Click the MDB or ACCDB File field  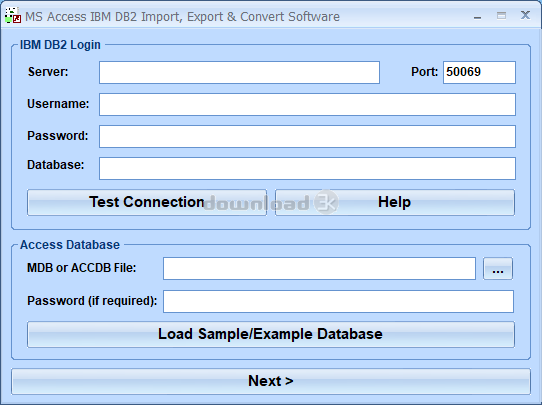[x=319, y=269]
